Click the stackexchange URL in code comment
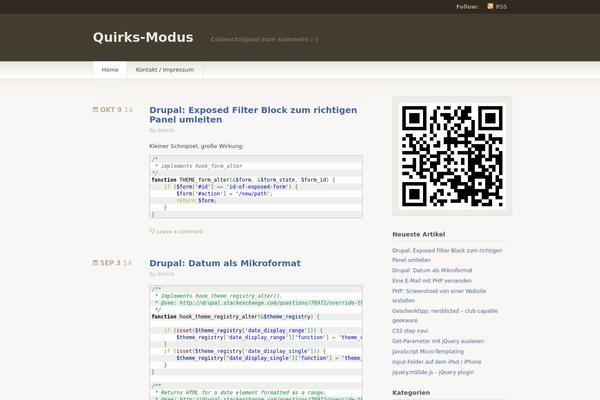This screenshot has width=600, height=400. tap(271, 303)
